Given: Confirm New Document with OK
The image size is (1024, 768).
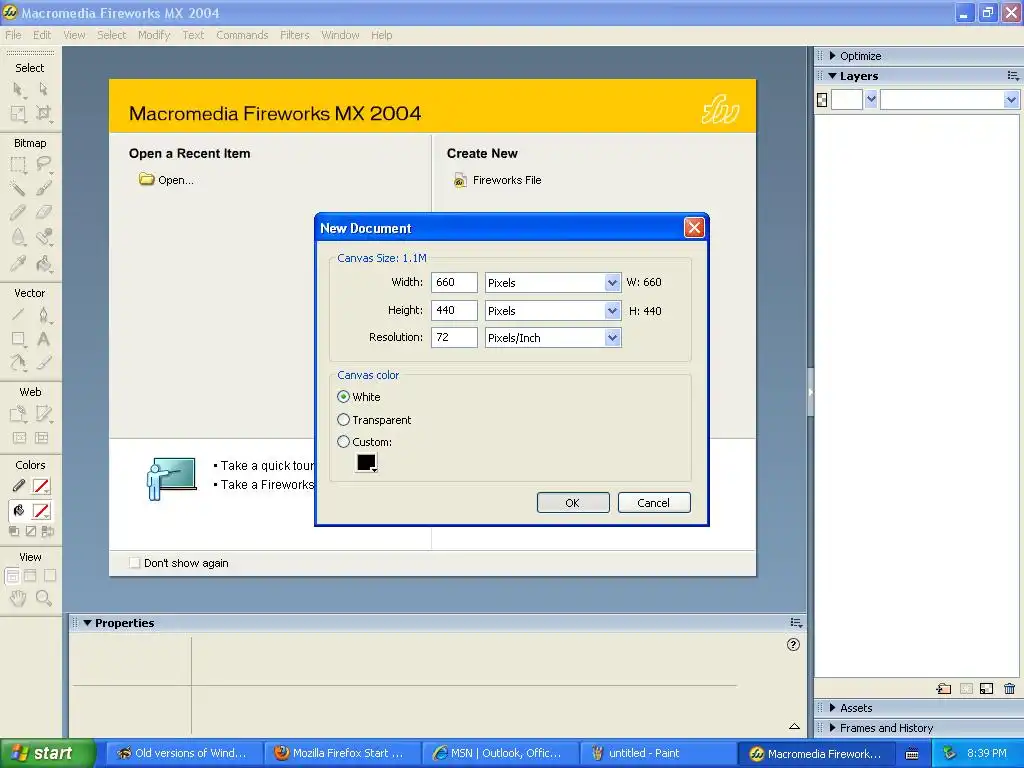Looking at the screenshot, I should click(573, 503).
